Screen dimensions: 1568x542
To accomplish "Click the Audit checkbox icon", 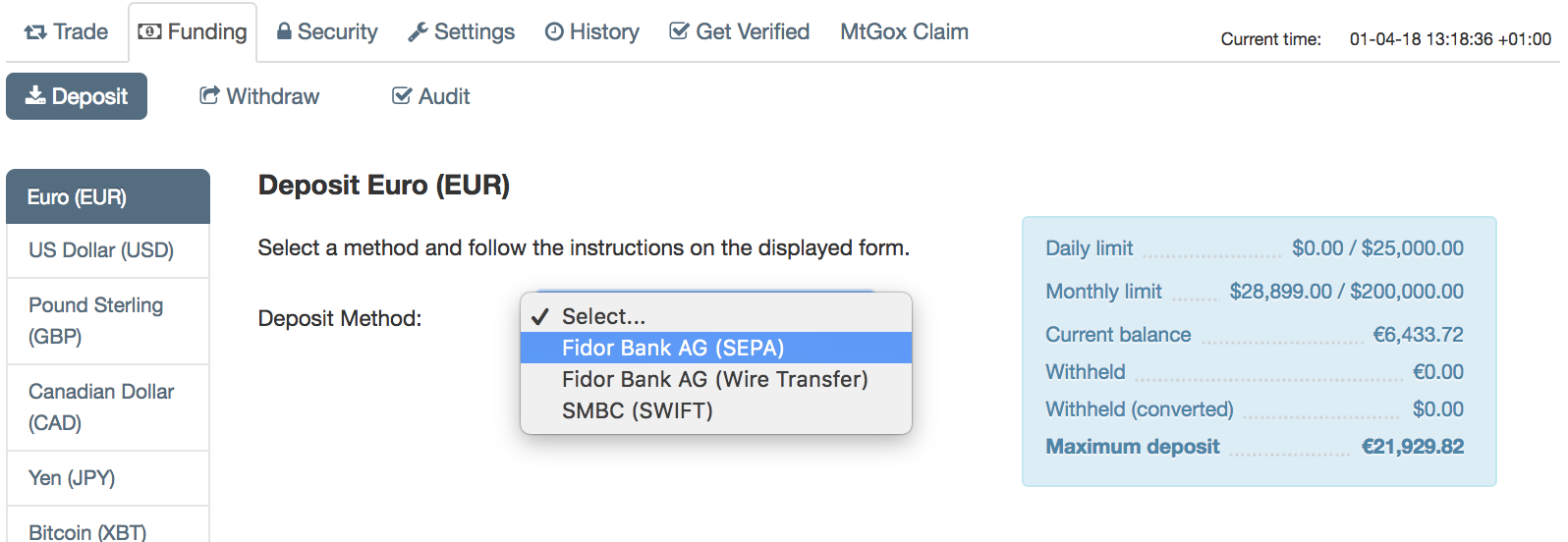I will [x=401, y=95].
